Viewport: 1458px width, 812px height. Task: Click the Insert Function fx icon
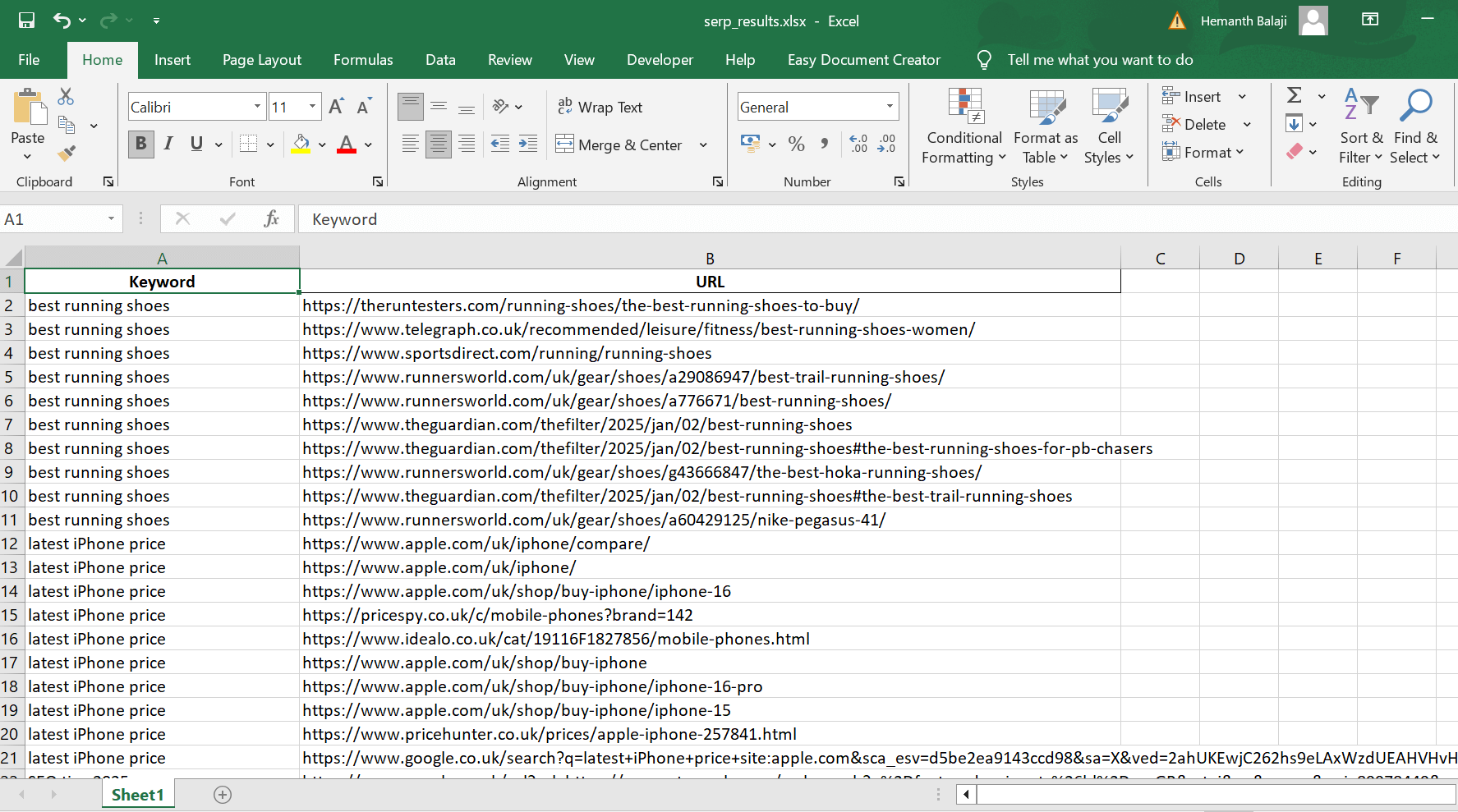click(272, 218)
